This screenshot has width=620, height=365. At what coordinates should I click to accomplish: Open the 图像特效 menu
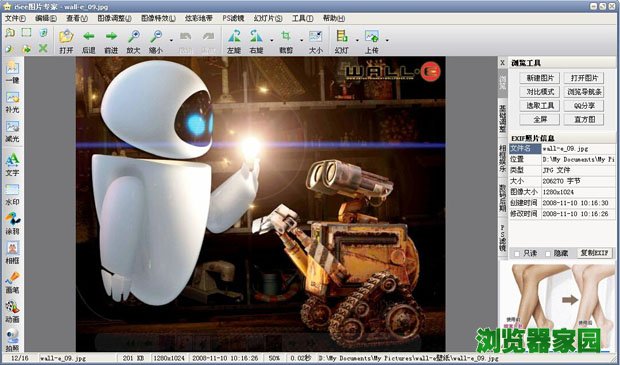point(158,18)
